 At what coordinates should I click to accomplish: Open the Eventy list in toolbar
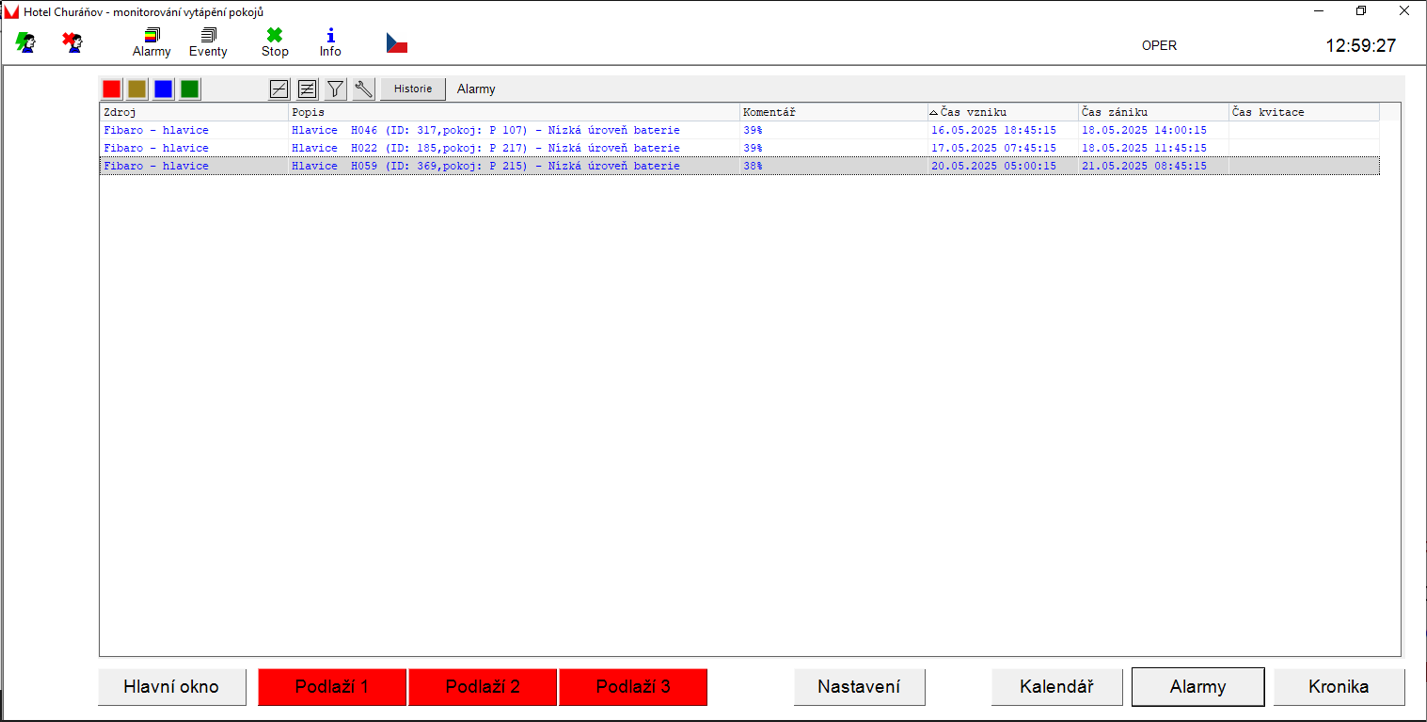point(208,42)
